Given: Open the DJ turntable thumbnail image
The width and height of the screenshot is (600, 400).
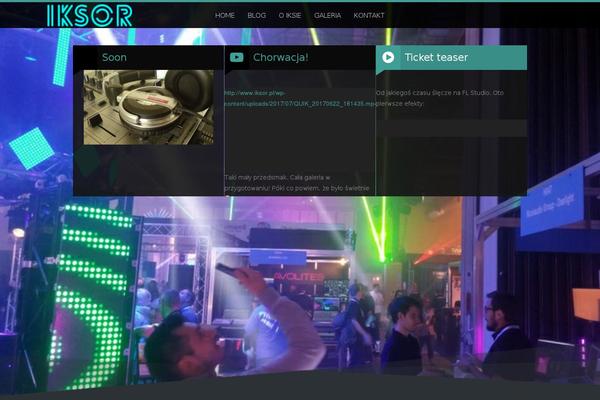Looking at the screenshot, I should 149,107.
